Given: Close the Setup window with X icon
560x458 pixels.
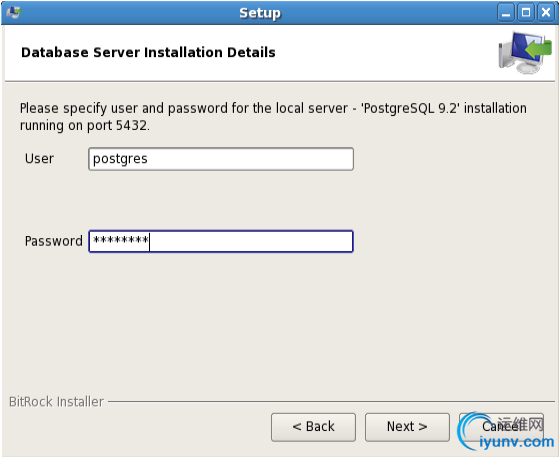Looking at the screenshot, I should tap(546, 13).
